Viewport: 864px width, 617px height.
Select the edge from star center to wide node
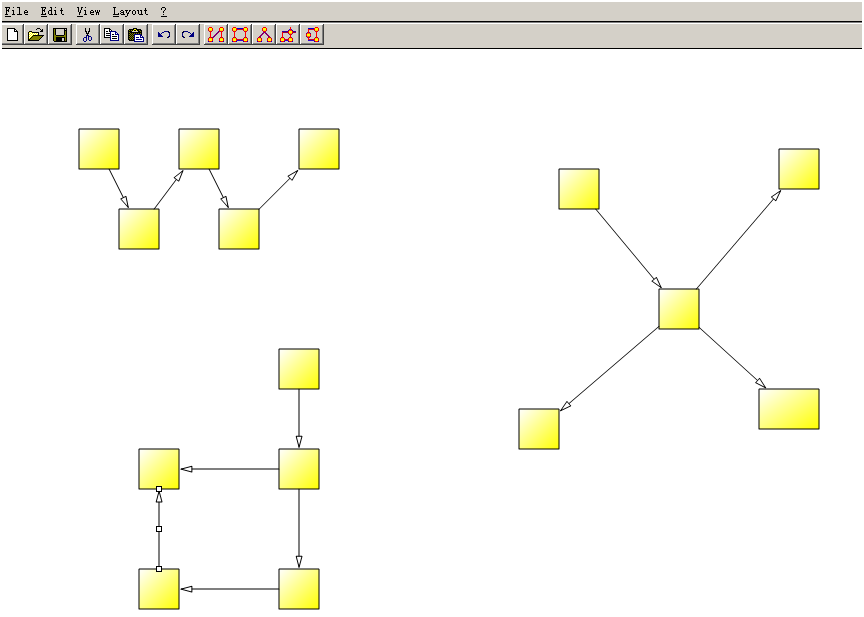click(732, 359)
